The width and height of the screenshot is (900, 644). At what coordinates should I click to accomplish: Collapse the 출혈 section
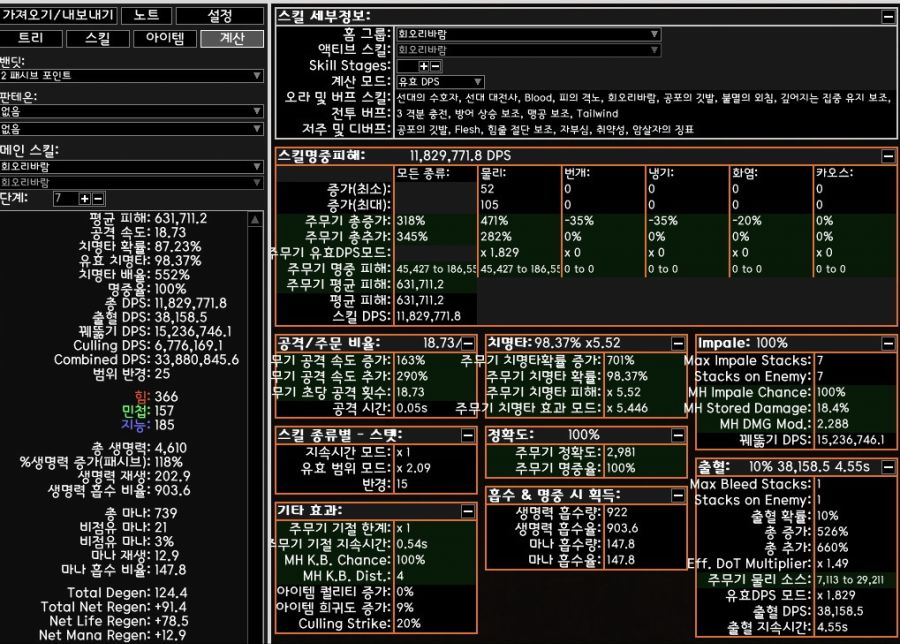coord(888,467)
